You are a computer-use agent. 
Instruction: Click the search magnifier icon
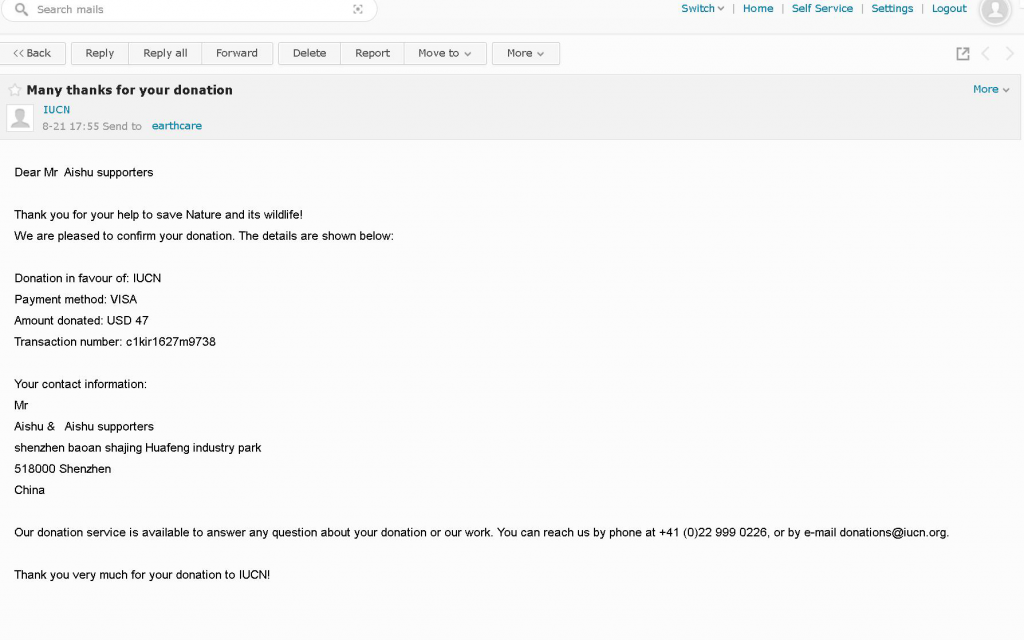(x=21, y=10)
